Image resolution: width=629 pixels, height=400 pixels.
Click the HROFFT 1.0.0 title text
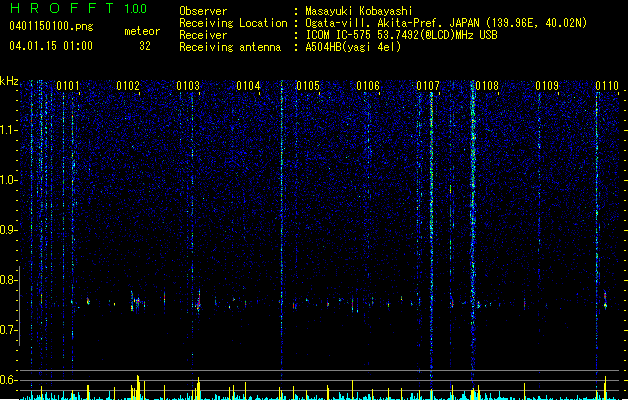click(x=79, y=8)
